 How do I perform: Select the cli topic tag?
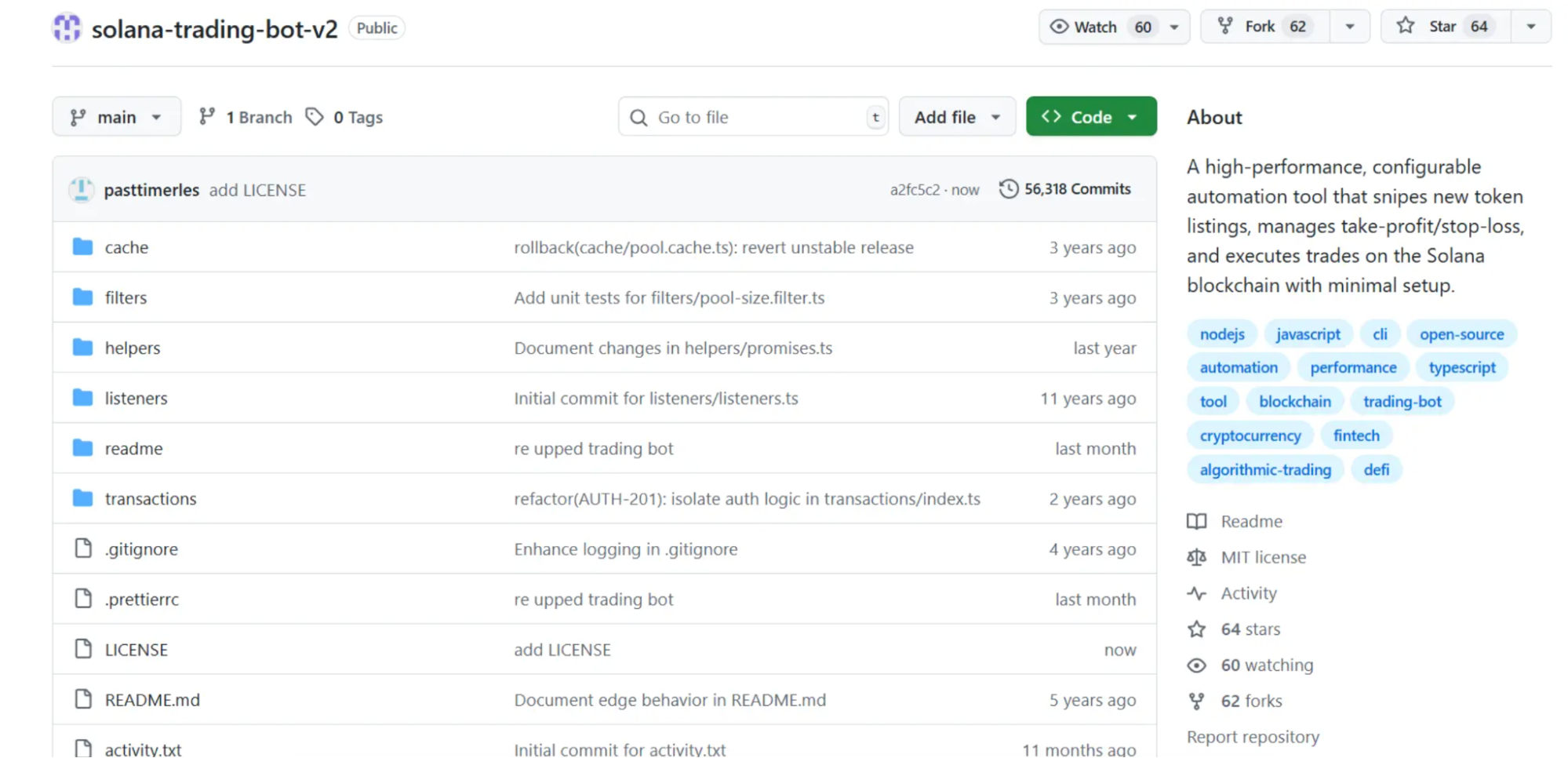1380,334
